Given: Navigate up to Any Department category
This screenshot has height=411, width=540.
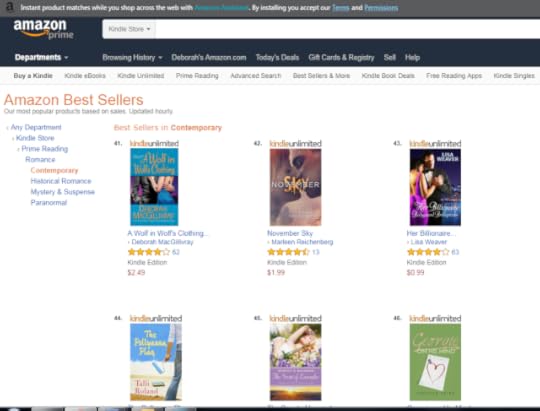Looking at the screenshot, I should click(36, 127).
